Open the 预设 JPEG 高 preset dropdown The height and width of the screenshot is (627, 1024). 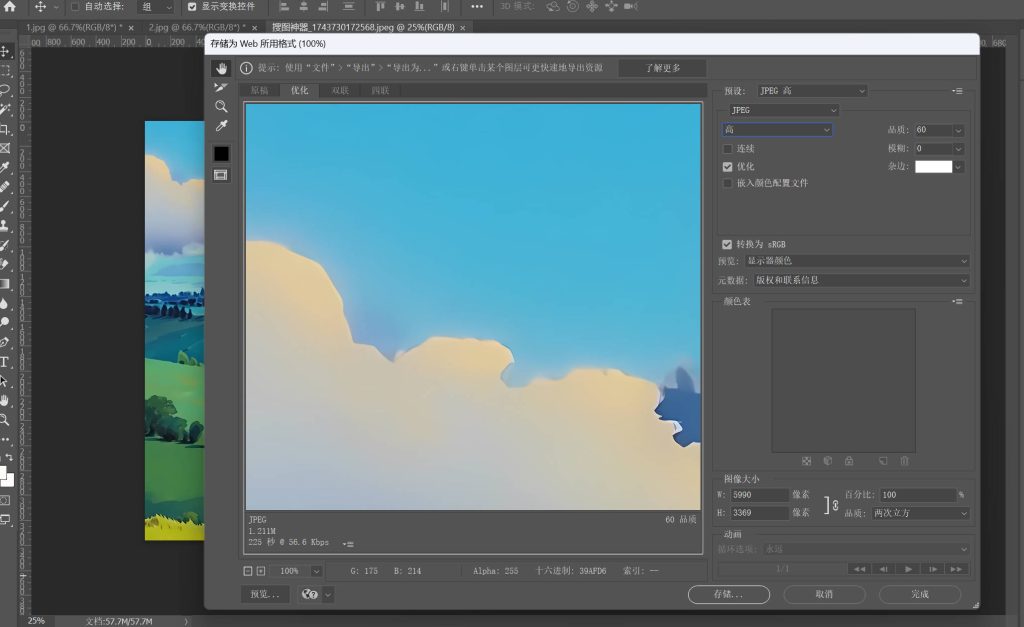coord(811,91)
